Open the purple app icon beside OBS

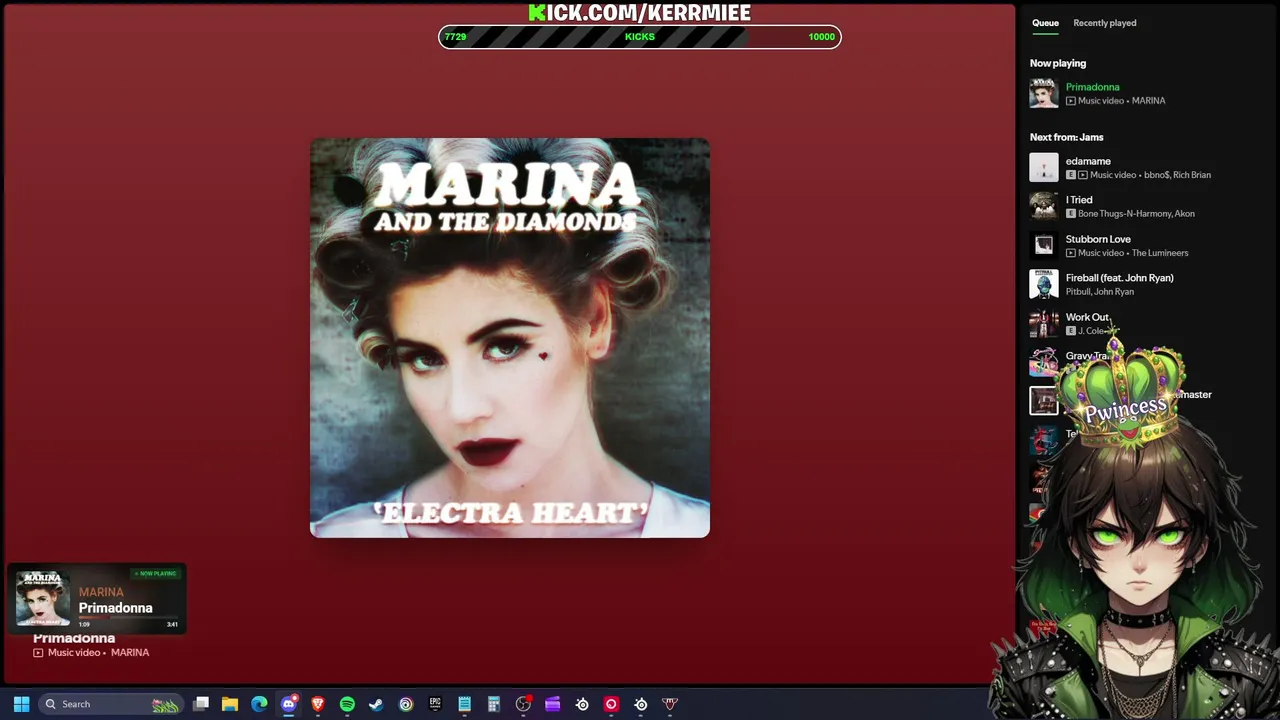[x=552, y=704]
